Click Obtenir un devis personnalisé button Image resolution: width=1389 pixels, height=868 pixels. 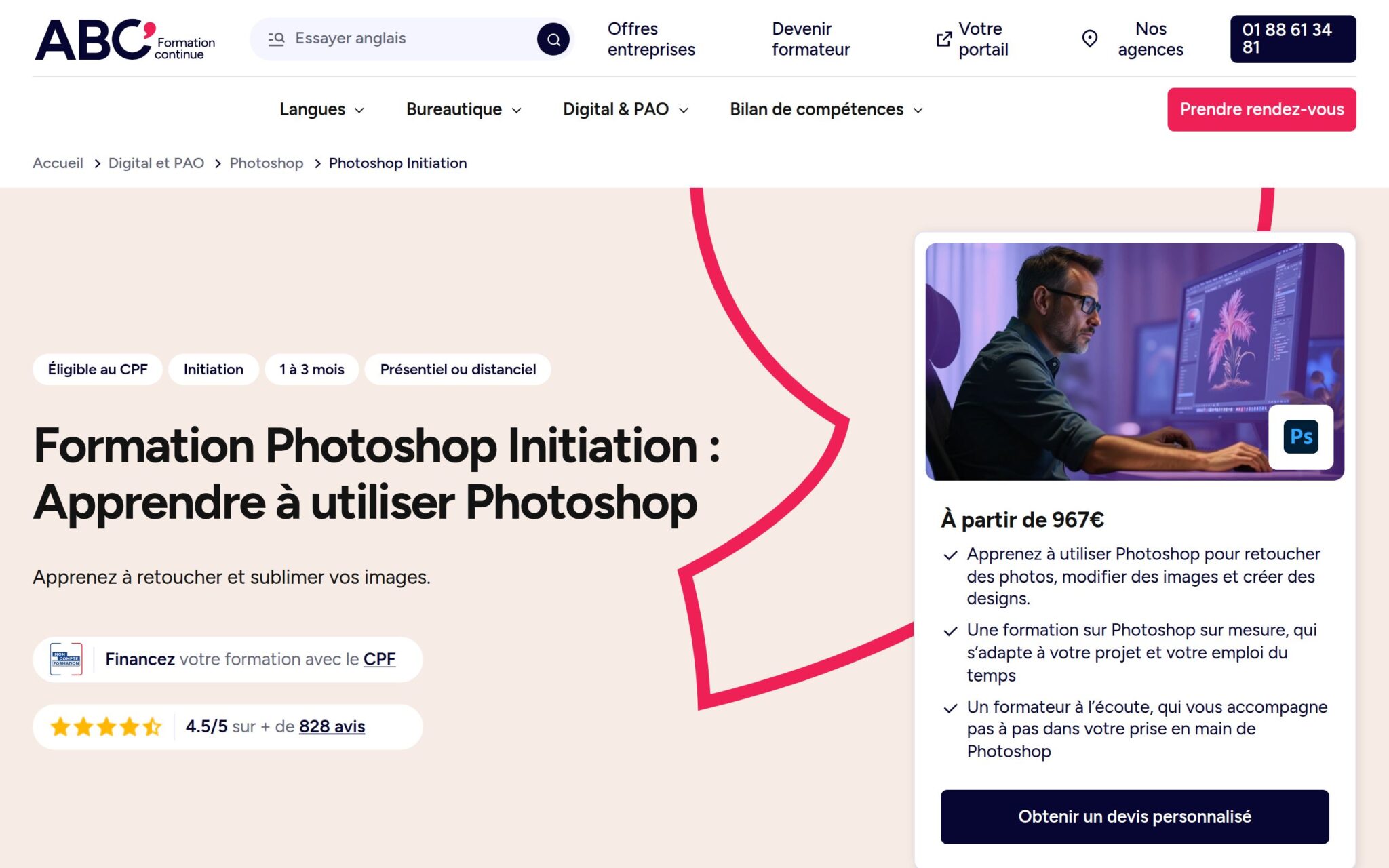point(1134,816)
